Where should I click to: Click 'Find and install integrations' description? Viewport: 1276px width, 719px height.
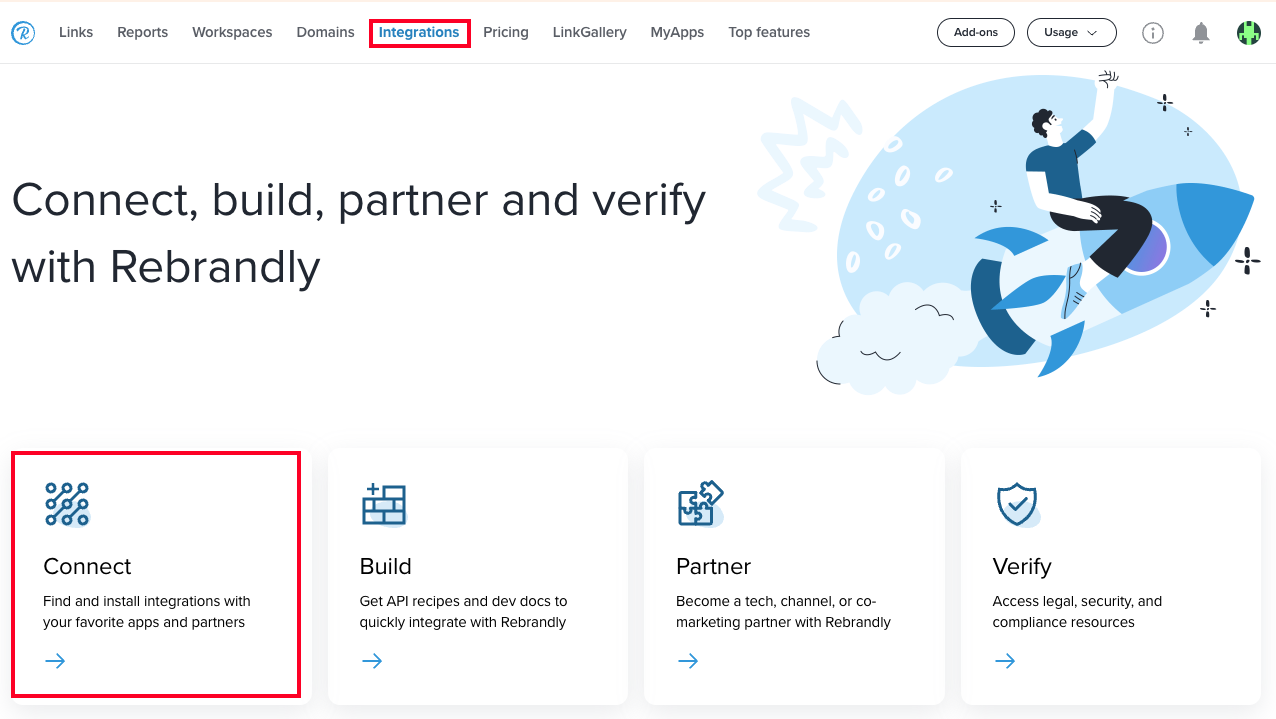(147, 612)
